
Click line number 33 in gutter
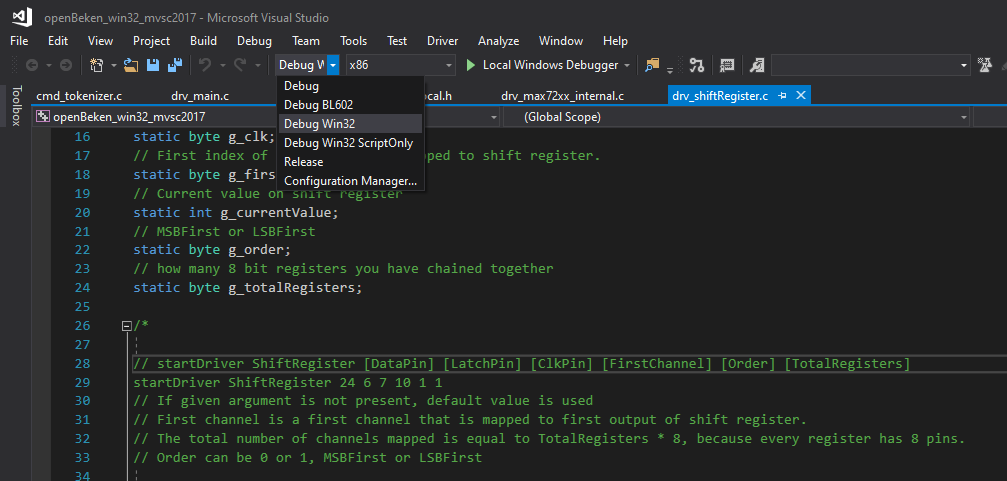click(82, 458)
